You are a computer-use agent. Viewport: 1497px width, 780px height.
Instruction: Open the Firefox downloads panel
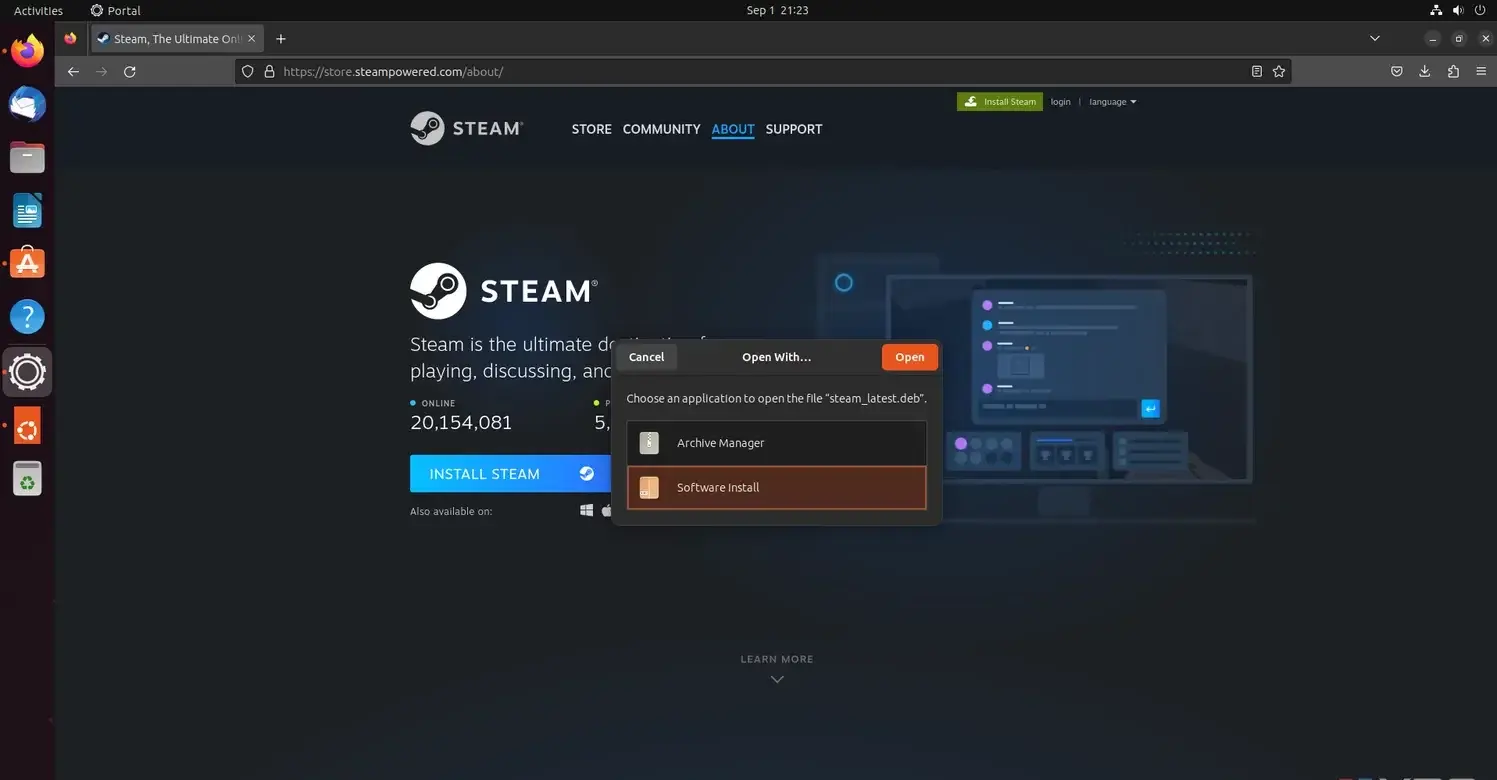pos(1425,72)
